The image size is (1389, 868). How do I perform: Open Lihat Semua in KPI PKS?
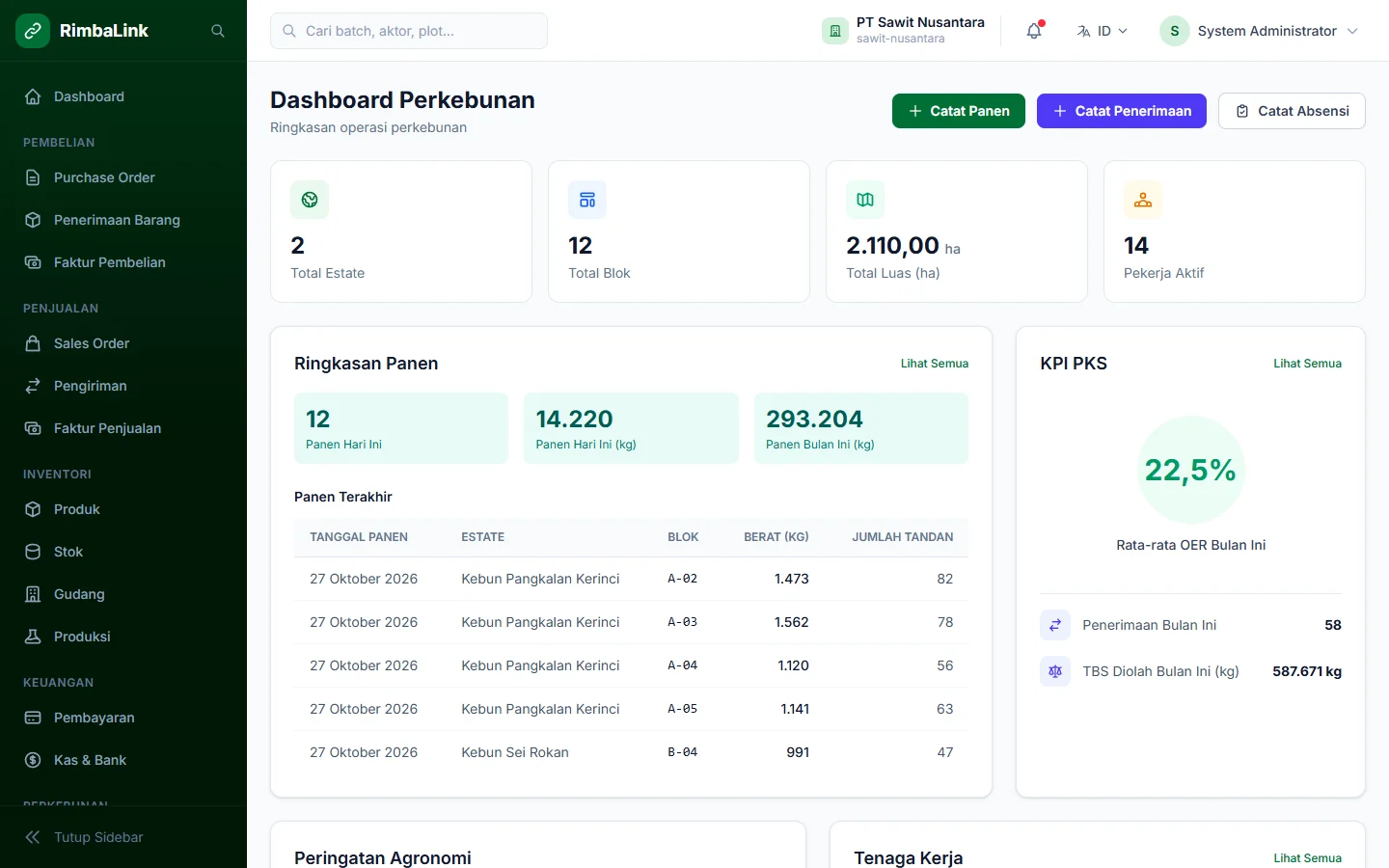click(1307, 364)
